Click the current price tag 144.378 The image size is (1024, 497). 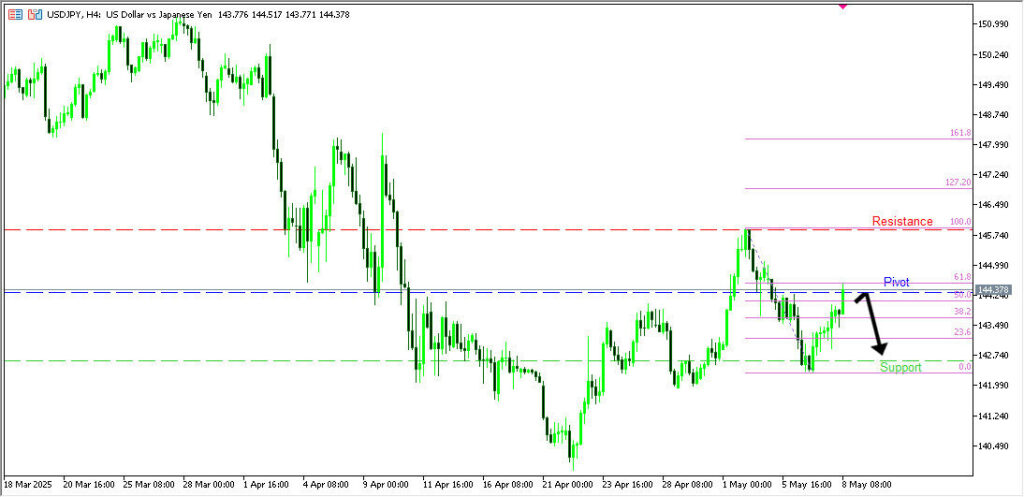pyautogui.click(x=996, y=289)
